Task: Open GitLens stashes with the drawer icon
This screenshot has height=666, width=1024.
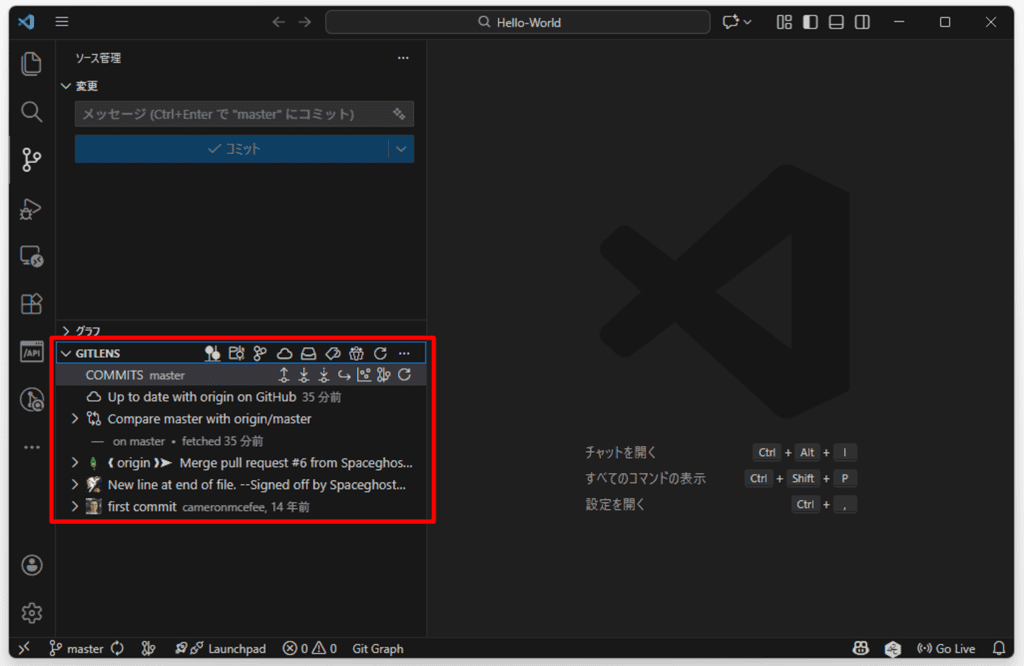Action: 310,353
